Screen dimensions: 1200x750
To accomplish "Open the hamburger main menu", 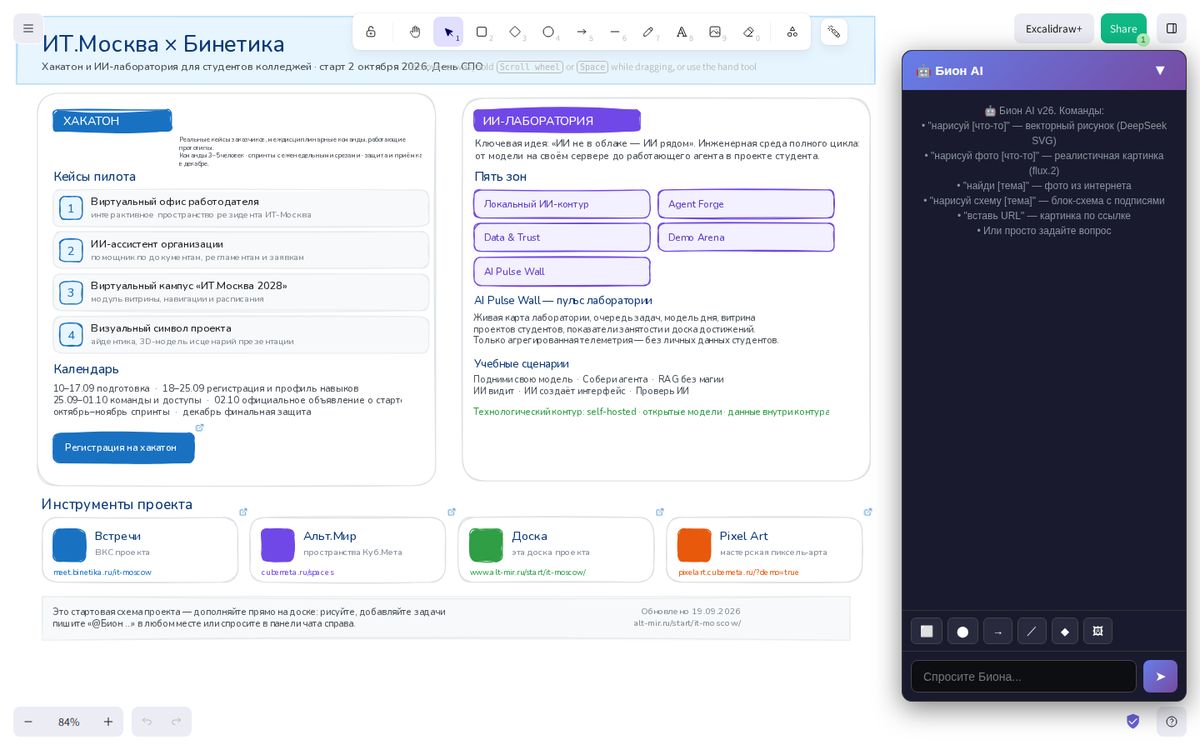I will pos(28,28).
